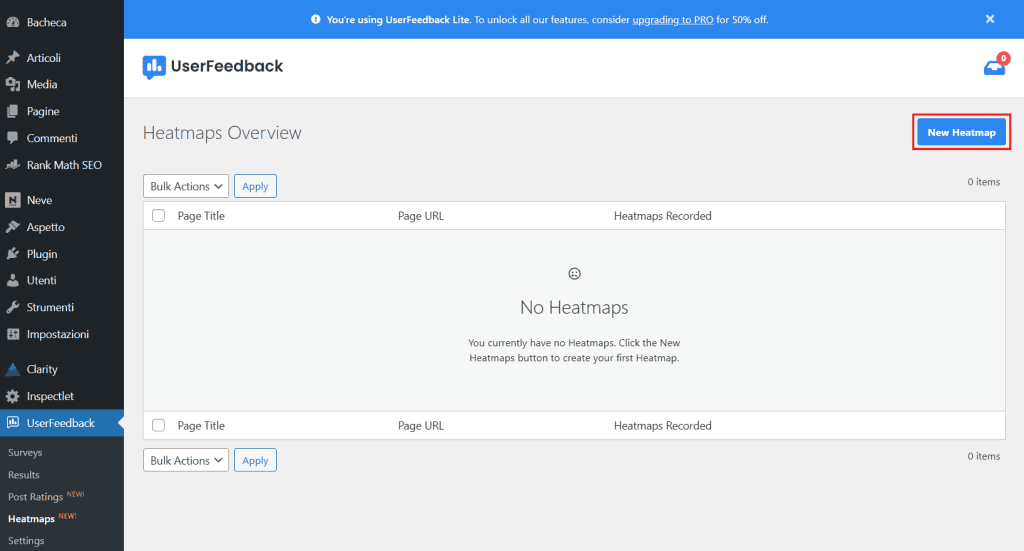Click the Clarity logo icon
Image resolution: width=1024 pixels, height=551 pixels.
click(12, 370)
